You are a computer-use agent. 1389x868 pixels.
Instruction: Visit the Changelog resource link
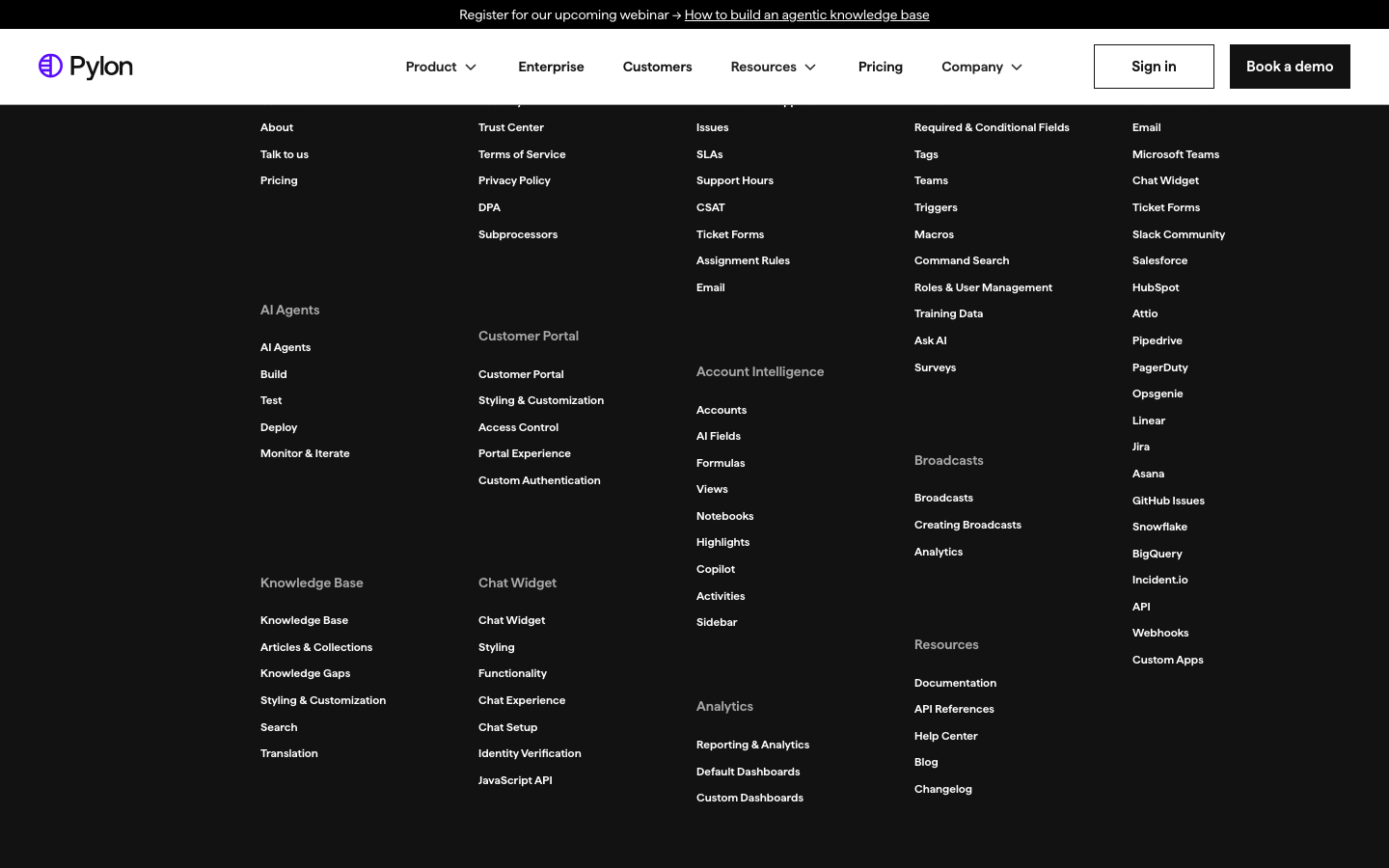[943, 789]
